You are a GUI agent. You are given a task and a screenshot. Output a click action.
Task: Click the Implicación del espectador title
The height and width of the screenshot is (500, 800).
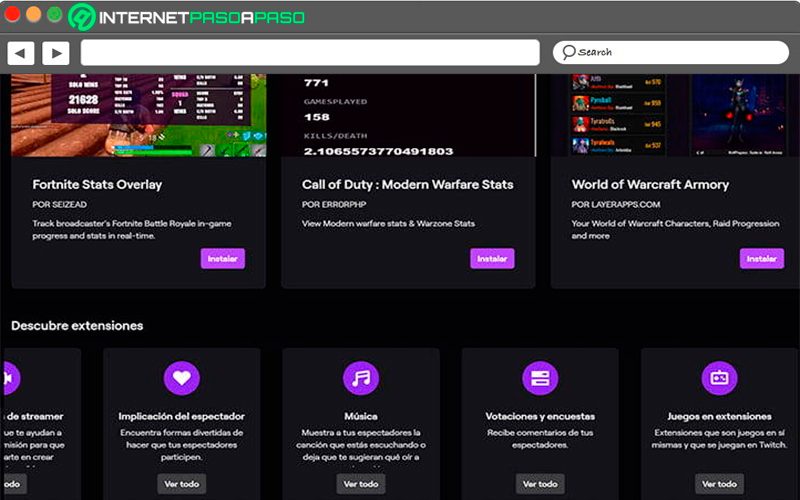click(182, 416)
